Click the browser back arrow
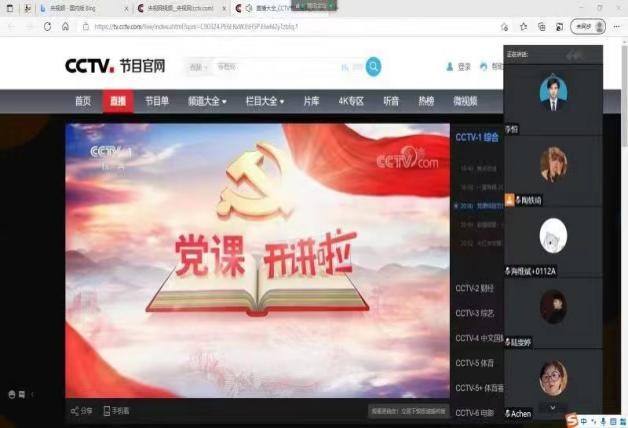Screen dimensions: 628x428 11,26
